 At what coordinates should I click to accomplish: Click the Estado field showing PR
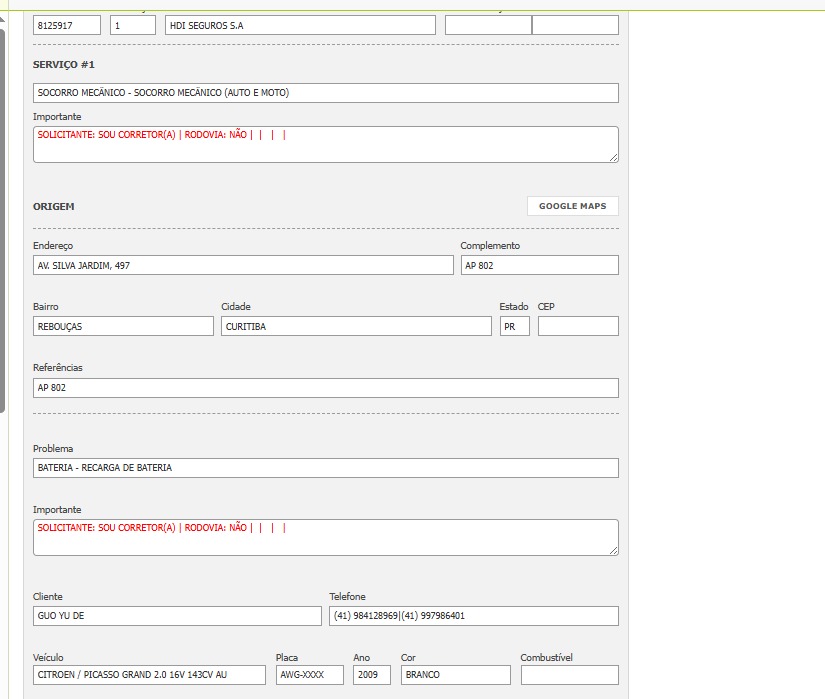pos(514,326)
